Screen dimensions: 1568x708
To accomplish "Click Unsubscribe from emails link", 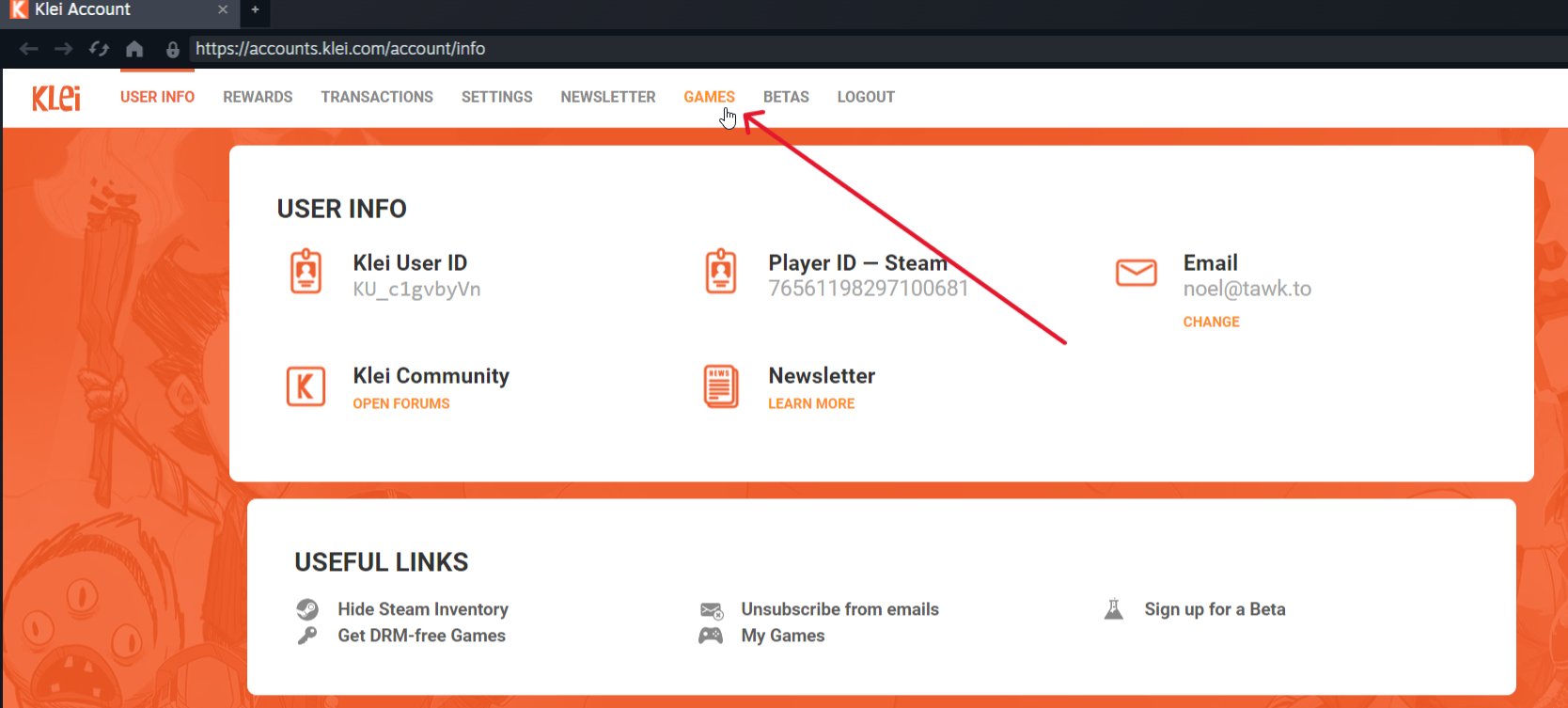I will pos(839,609).
